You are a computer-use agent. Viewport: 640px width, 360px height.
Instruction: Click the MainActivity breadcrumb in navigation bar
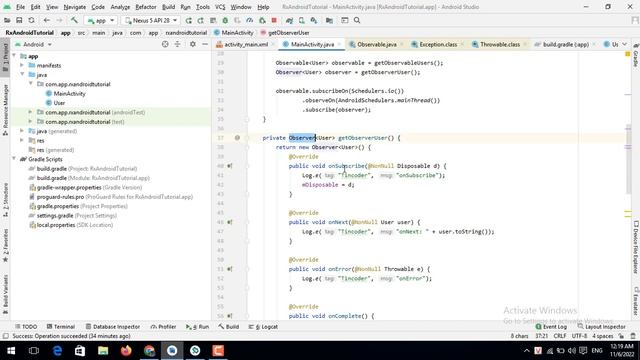click(233, 33)
